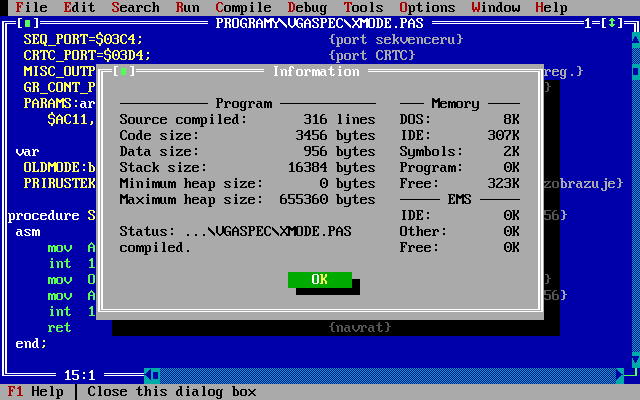
Task: Close the Information dialog via its box icon
Action: 124,71
